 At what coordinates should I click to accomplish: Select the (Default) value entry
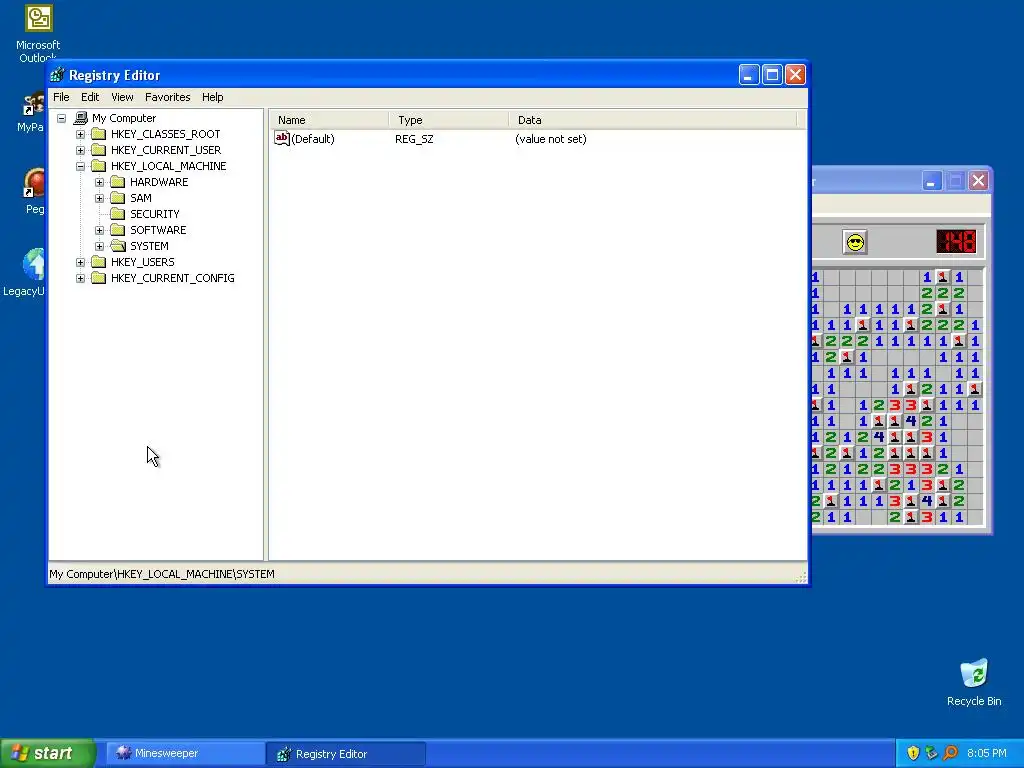click(313, 139)
